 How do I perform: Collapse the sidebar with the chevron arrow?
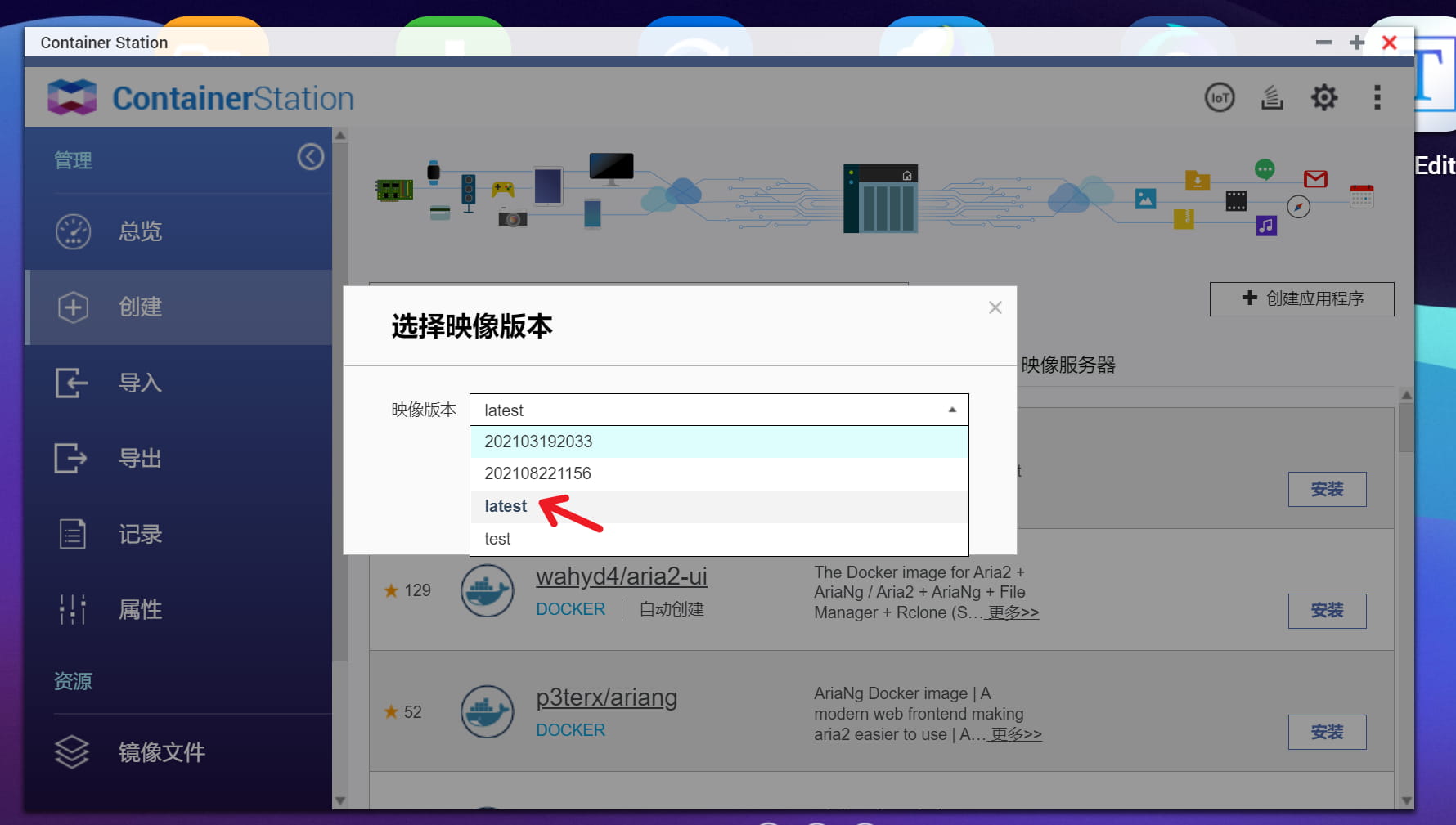pos(310,157)
